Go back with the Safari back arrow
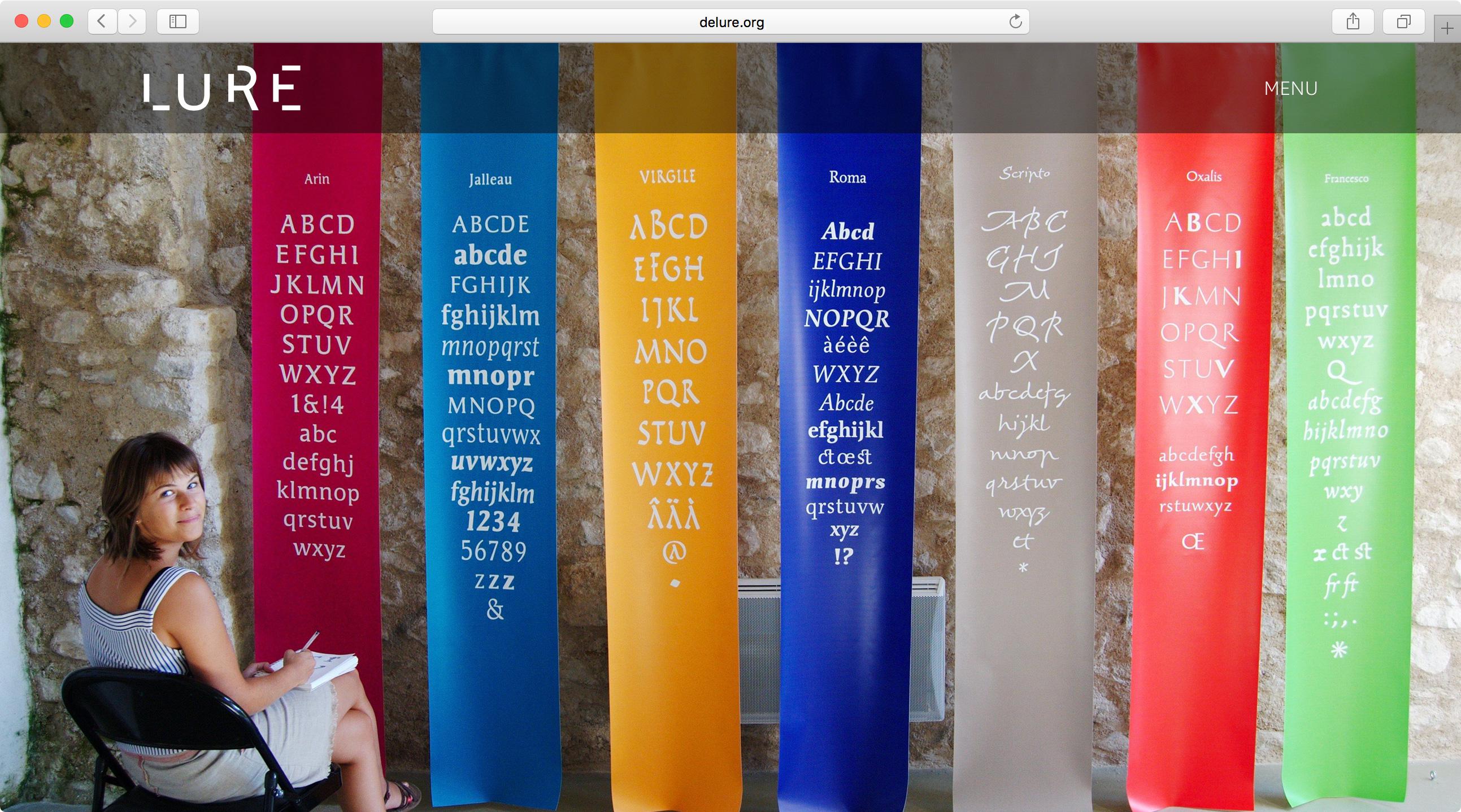Screen dimensions: 1461x812 (x=102, y=21)
